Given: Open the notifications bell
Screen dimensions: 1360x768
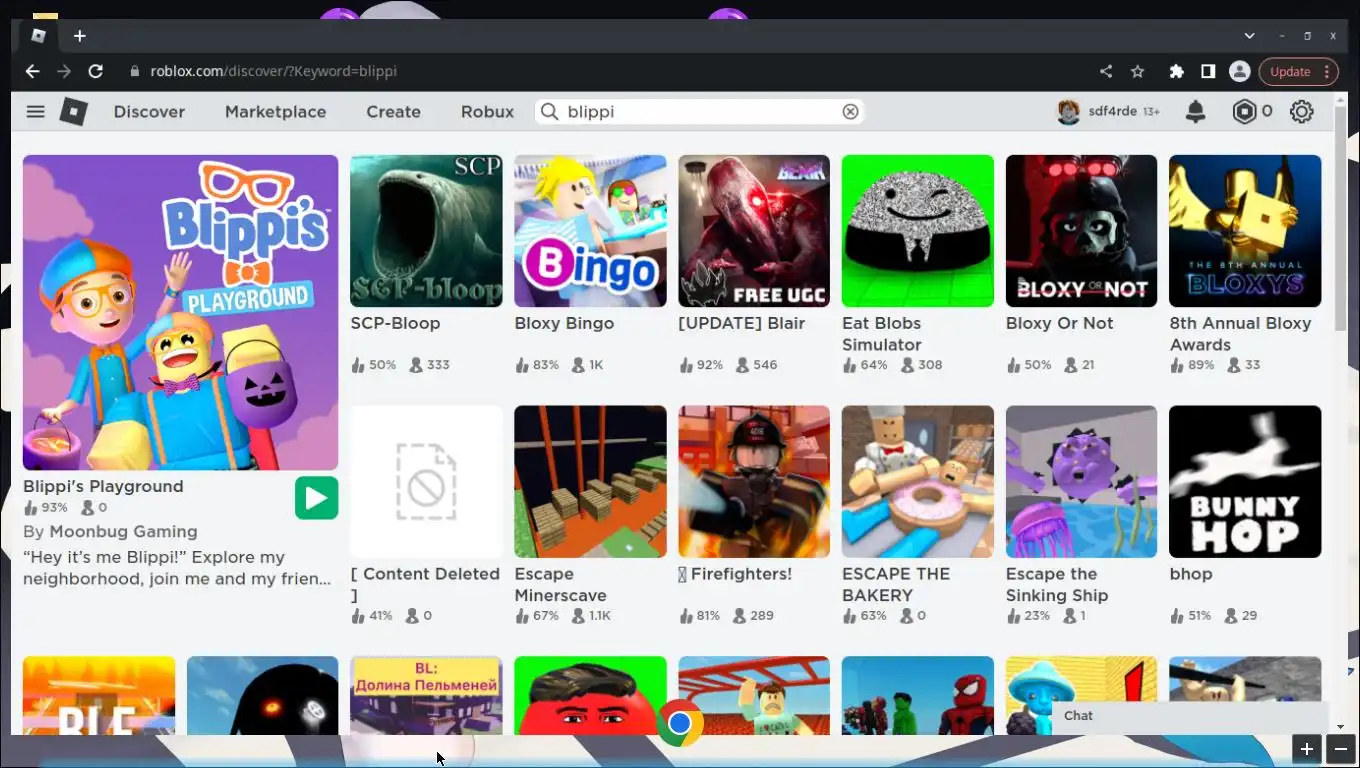Looking at the screenshot, I should coord(1195,112).
